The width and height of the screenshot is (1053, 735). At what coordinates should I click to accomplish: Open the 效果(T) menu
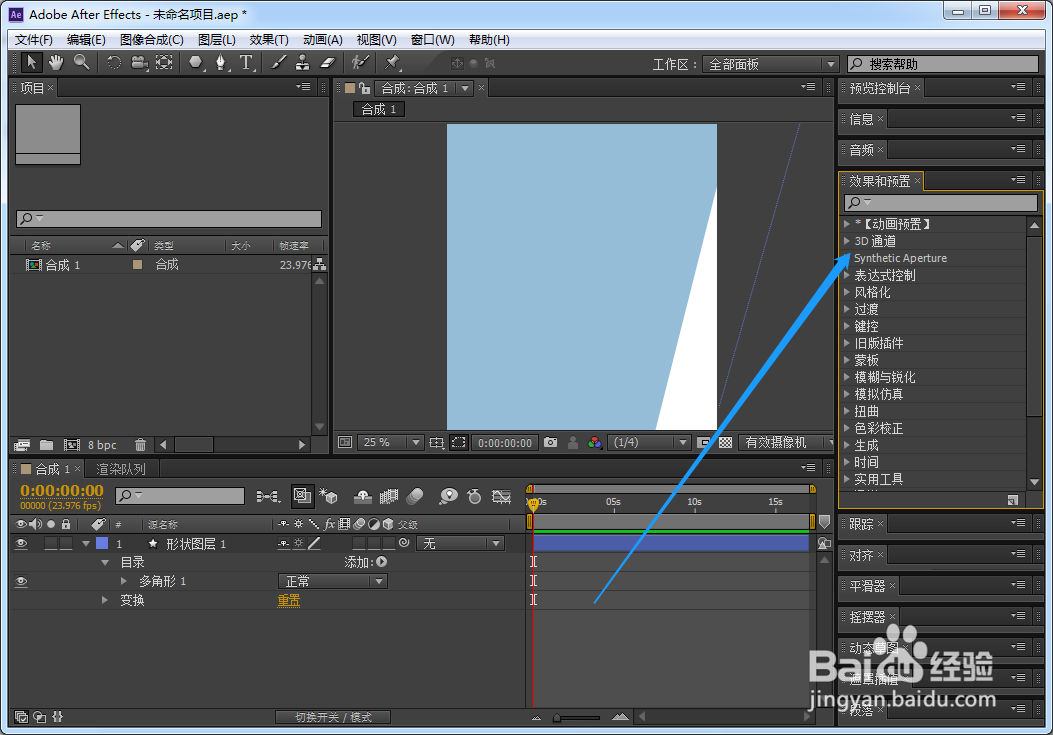[x=269, y=40]
